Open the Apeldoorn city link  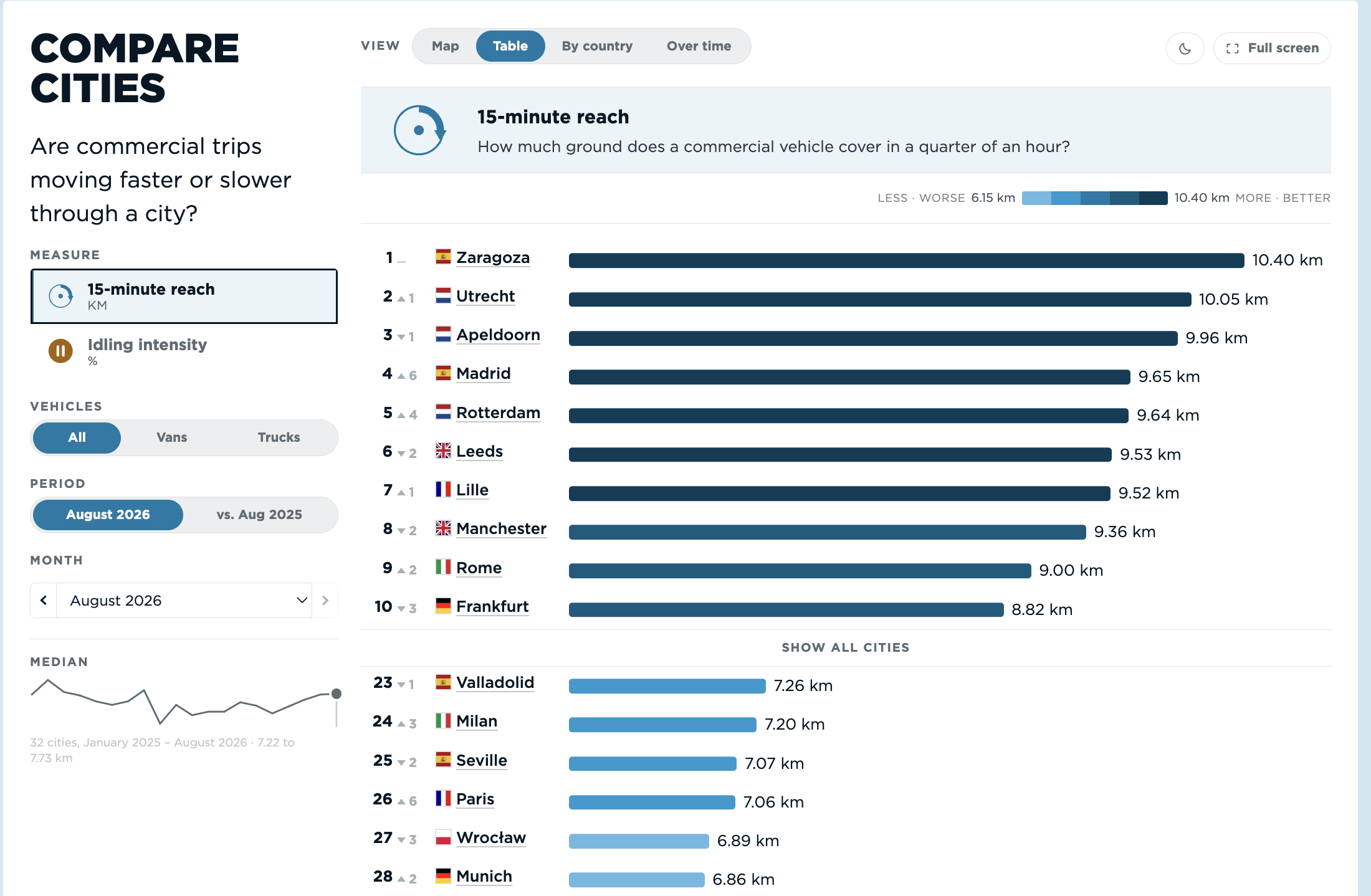pos(498,335)
